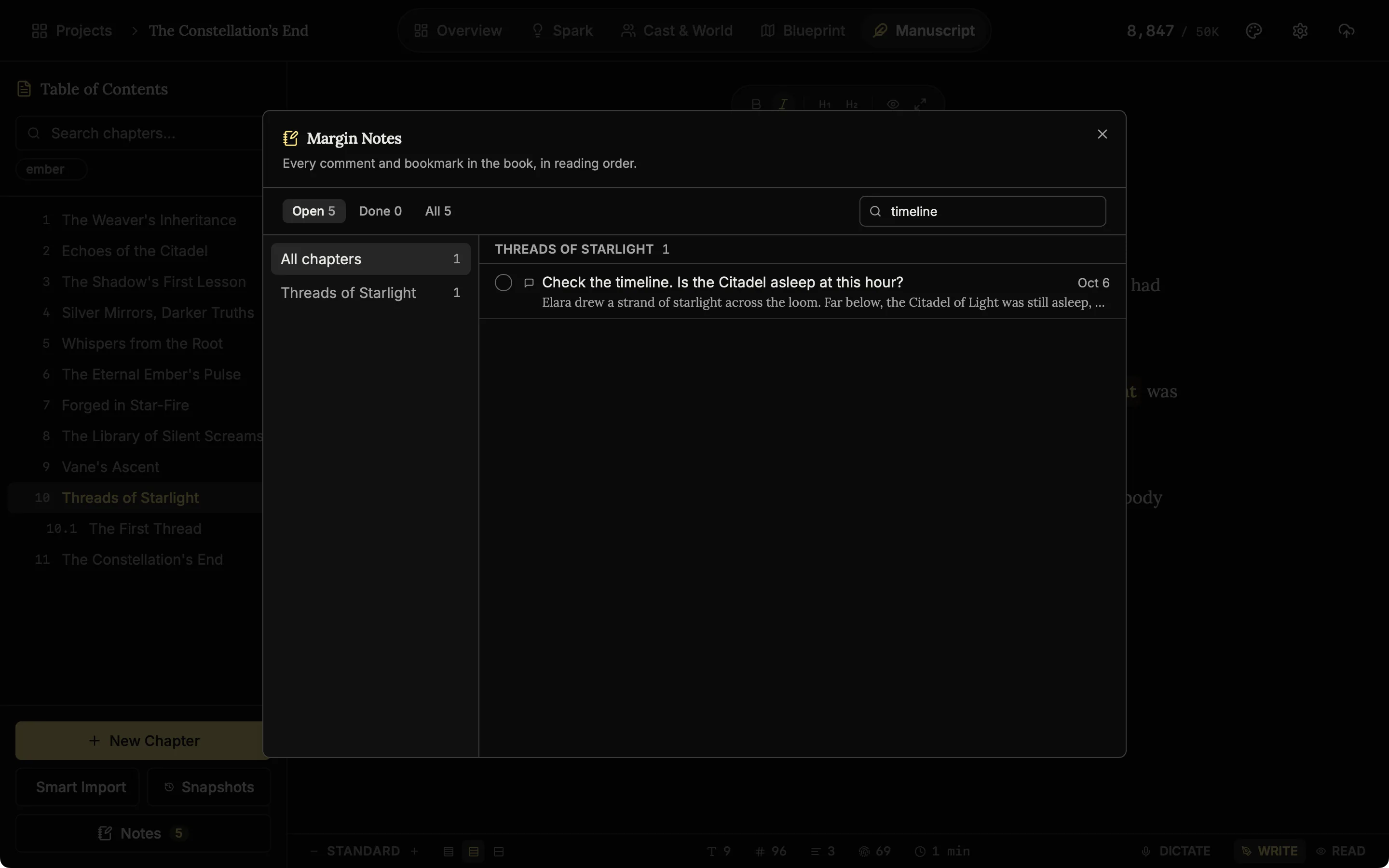
Task: Decrease text size with minus button
Action: point(313,851)
